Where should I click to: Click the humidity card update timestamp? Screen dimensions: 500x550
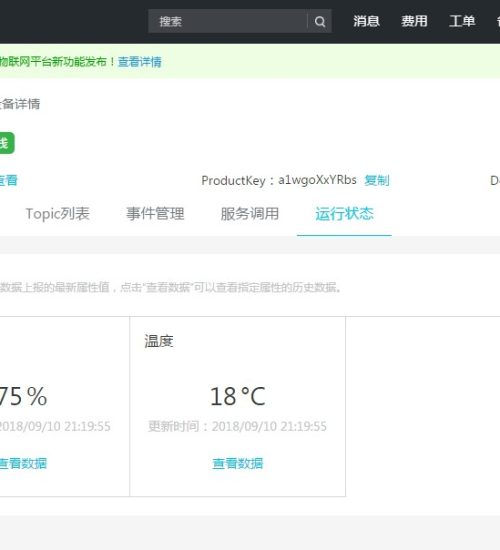click(55, 427)
